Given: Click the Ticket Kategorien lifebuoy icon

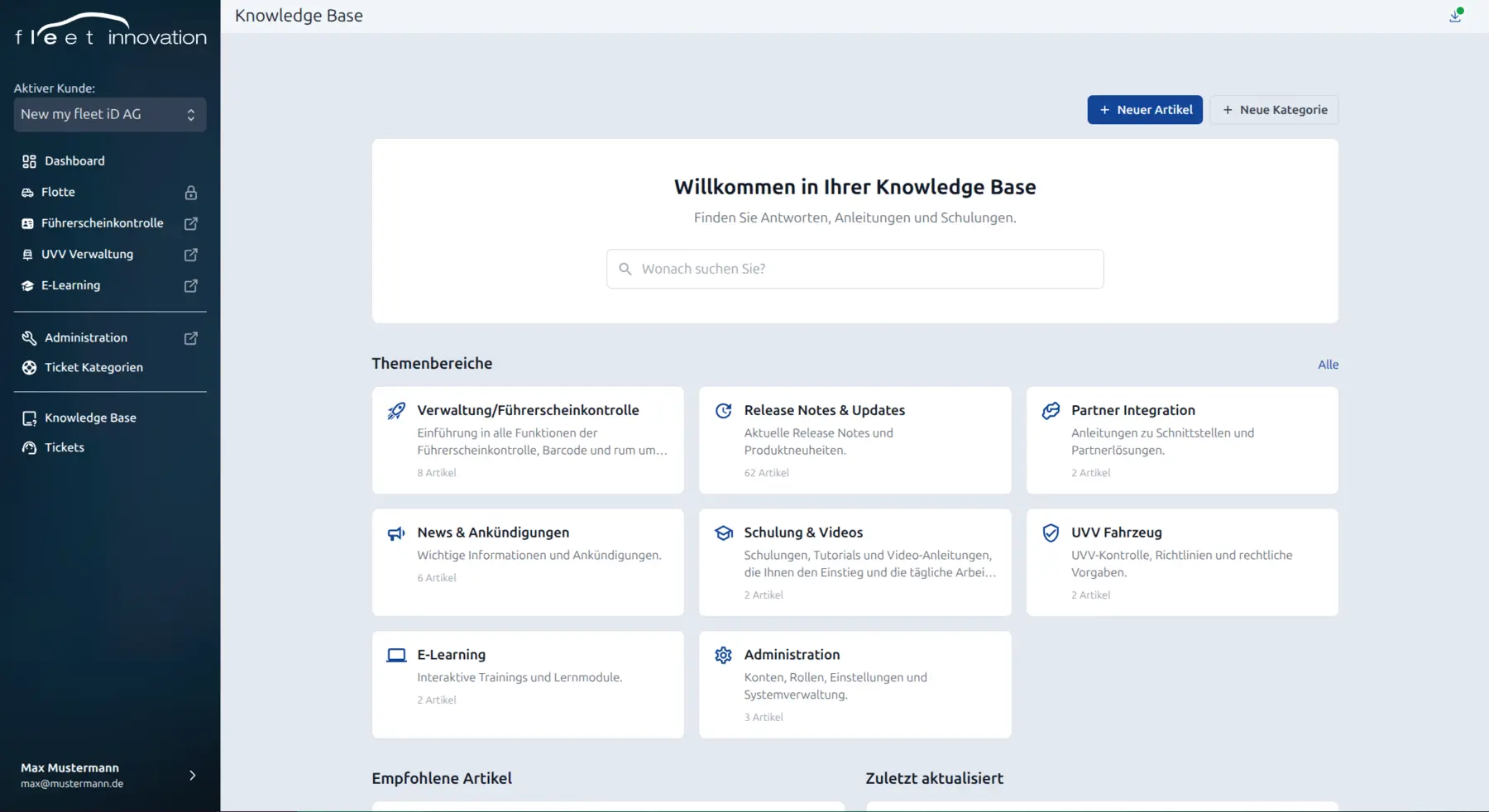Looking at the screenshot, I should (x=29, y=368).
